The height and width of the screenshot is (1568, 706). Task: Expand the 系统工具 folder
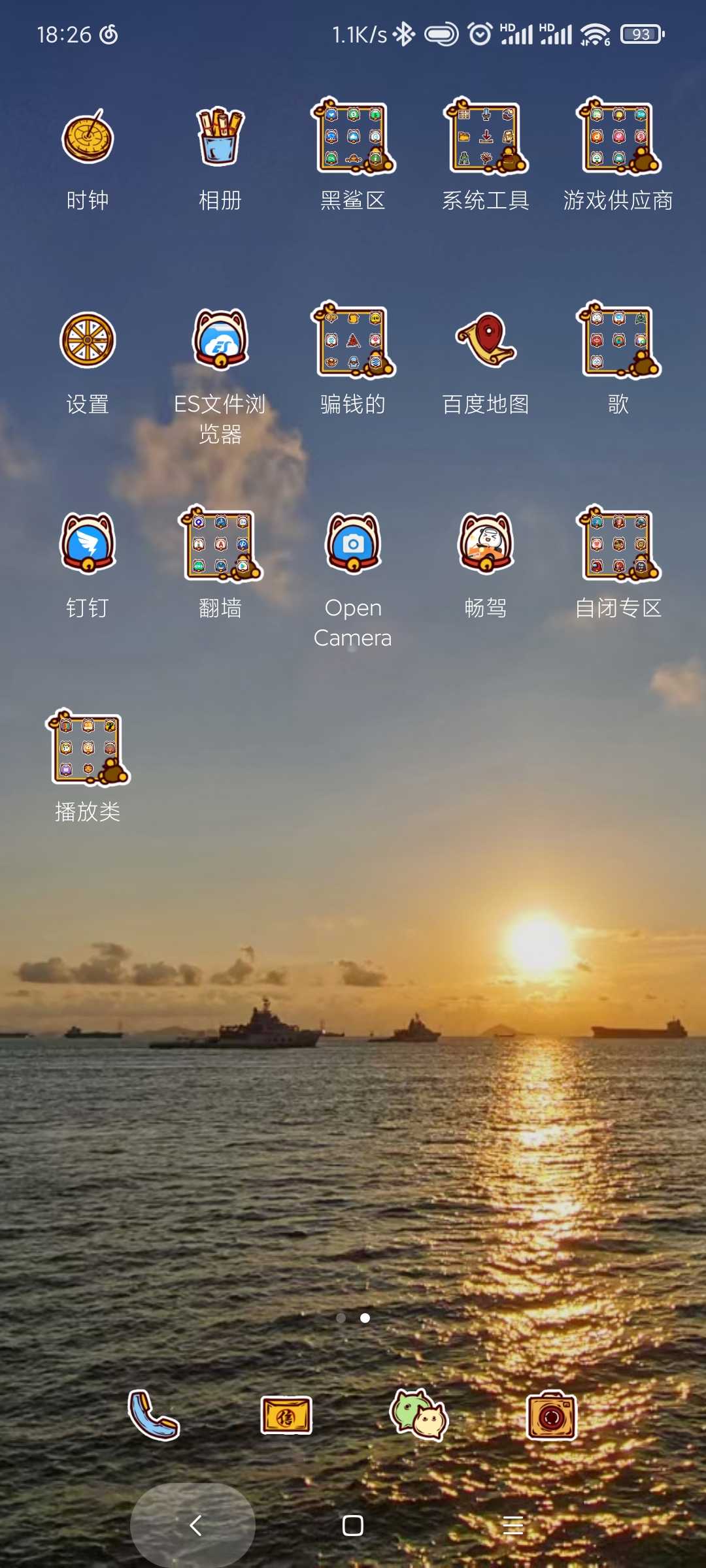(x=486, y=138)
